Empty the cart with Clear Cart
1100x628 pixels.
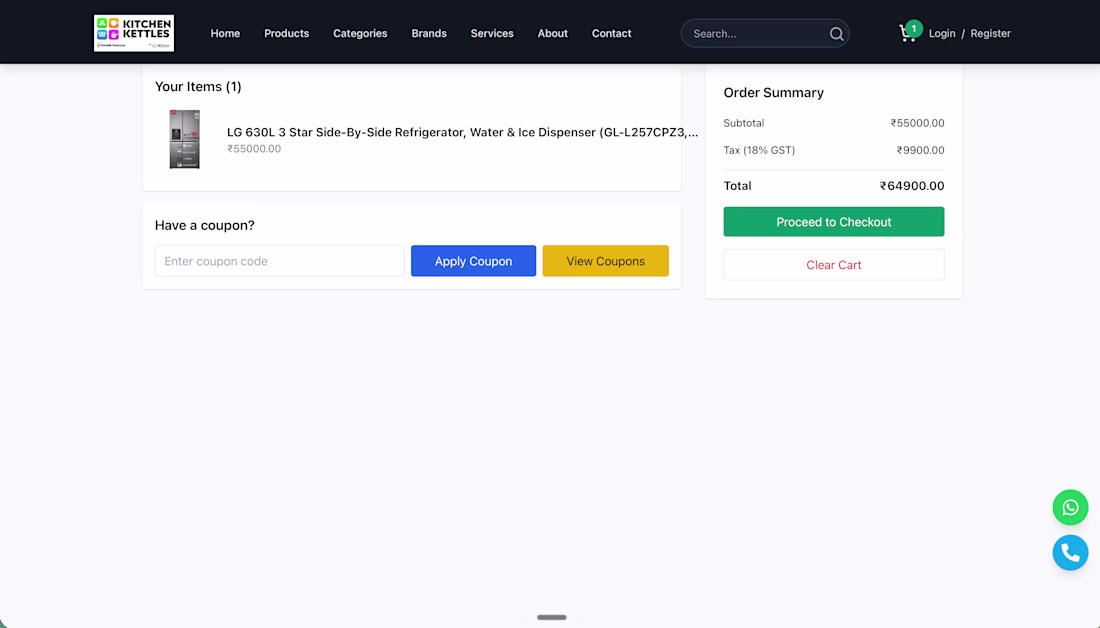click(833, 265)
